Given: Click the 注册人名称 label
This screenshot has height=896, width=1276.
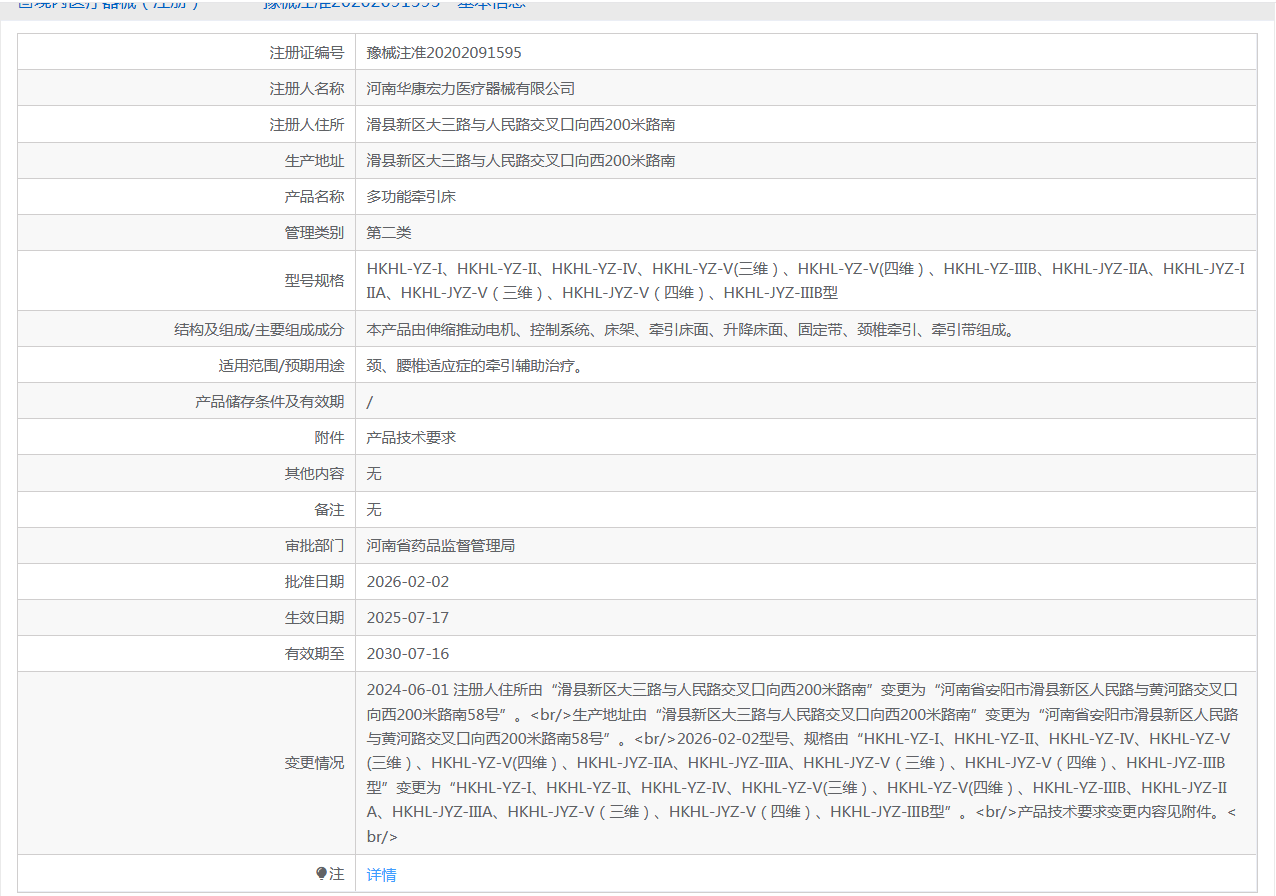Looking at the screenshot, I should pyautogui.click(x=306, y=89).
